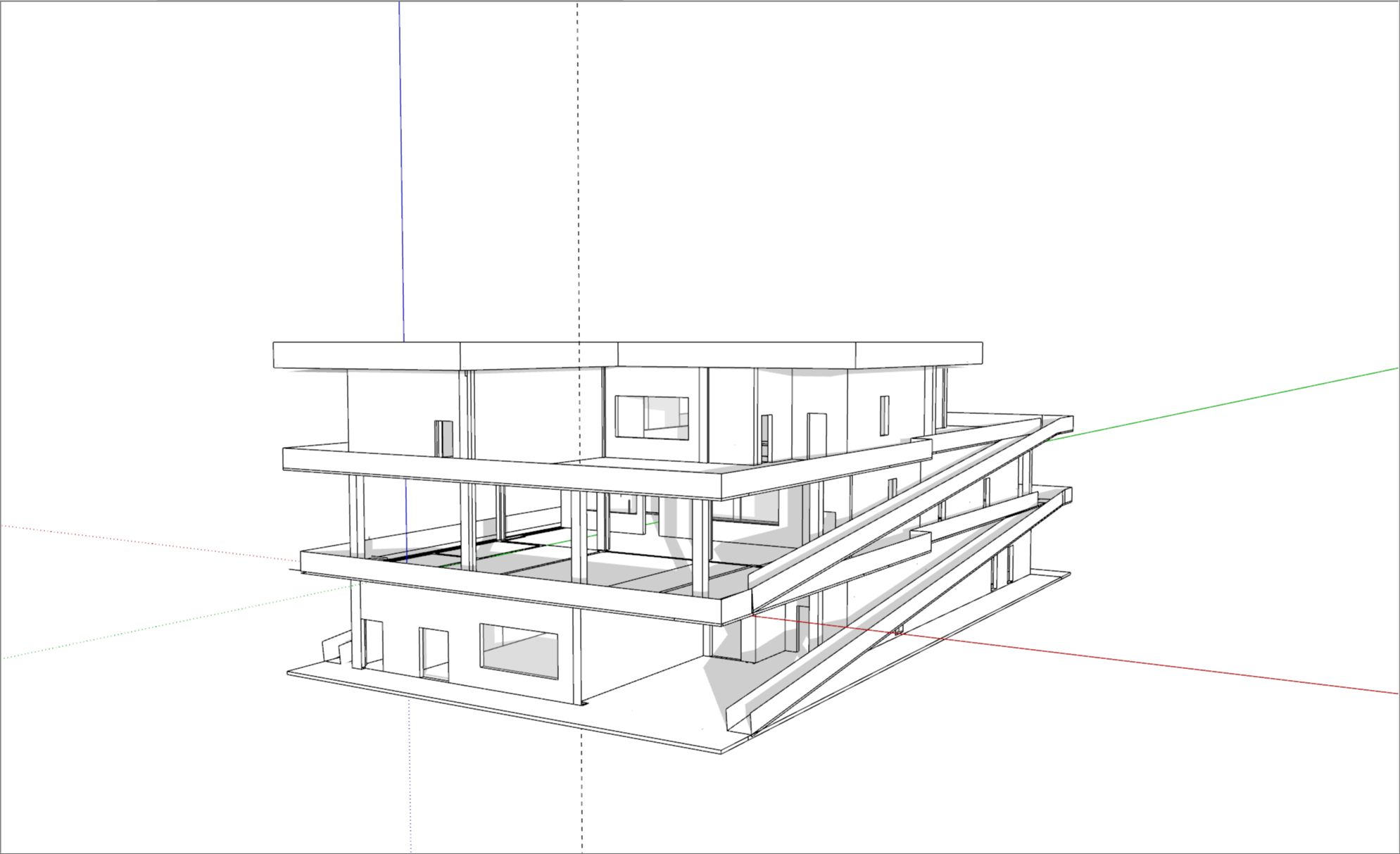The width and height of the screenshot is (1400, 854).
Task: Click the ground-floor doorway beside wide window
Action: pyautogui.click(x=434, y=654)
